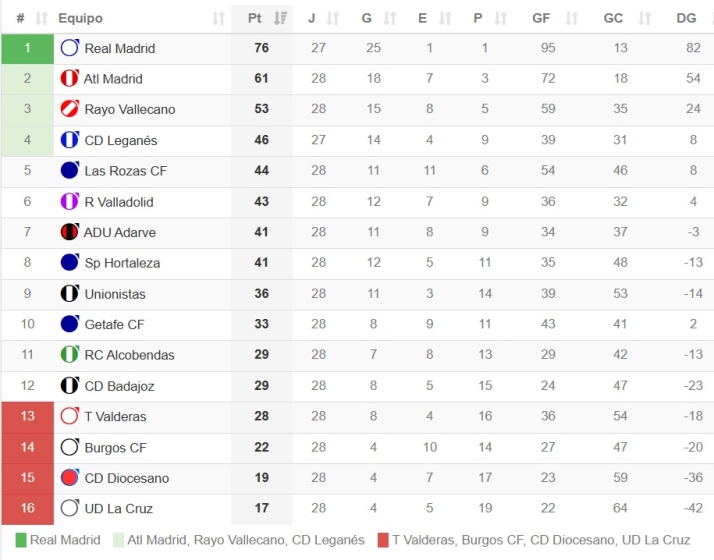Click the R Valladolid purple crest icon
Image resolution: width=714 pixels, height=560 pixels.
[69, 202]
